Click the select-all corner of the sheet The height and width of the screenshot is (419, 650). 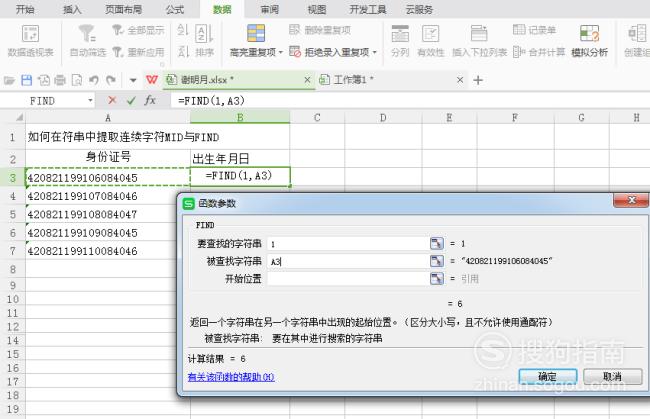click(17, 118)
